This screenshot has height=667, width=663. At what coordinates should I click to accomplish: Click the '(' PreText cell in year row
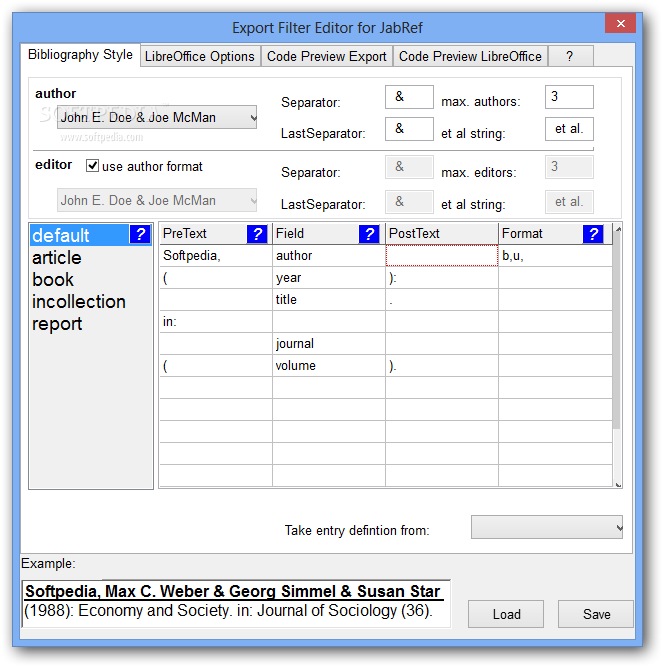click(x=216, y=278)
